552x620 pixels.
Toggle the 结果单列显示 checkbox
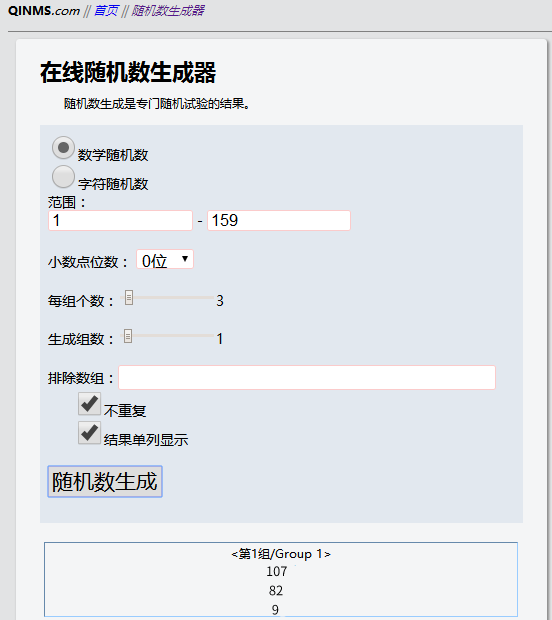(89, 433)
